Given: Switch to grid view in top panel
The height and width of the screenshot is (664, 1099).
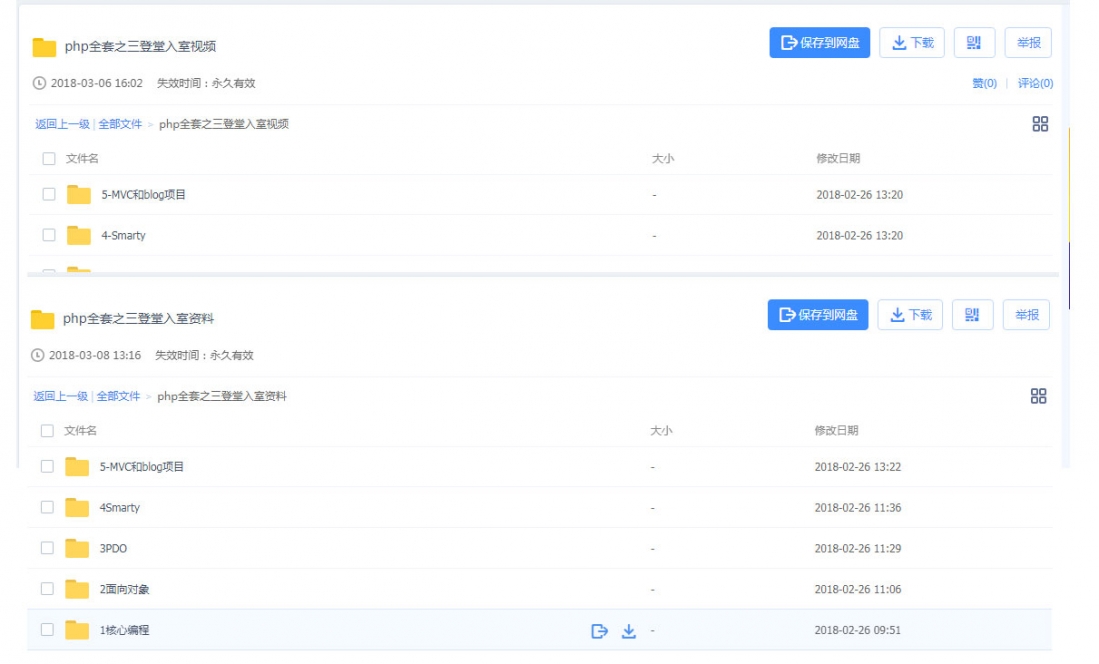Looking at the screenshot, I should click(x=1040, y=124).
